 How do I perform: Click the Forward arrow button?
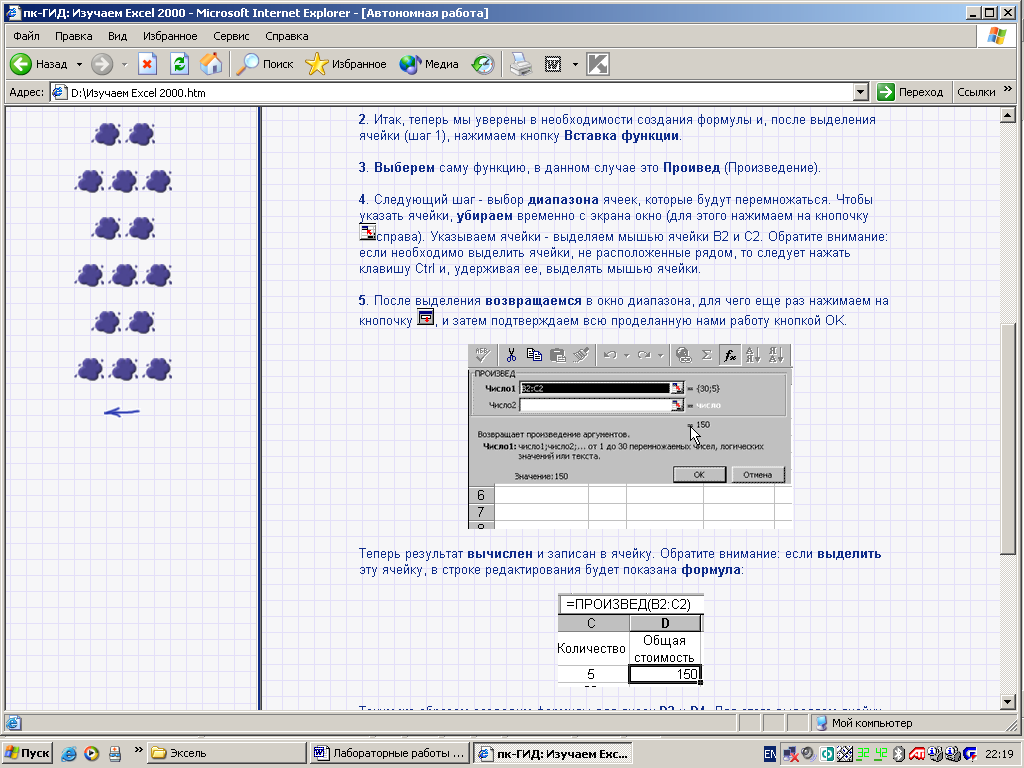pos(102,64)
